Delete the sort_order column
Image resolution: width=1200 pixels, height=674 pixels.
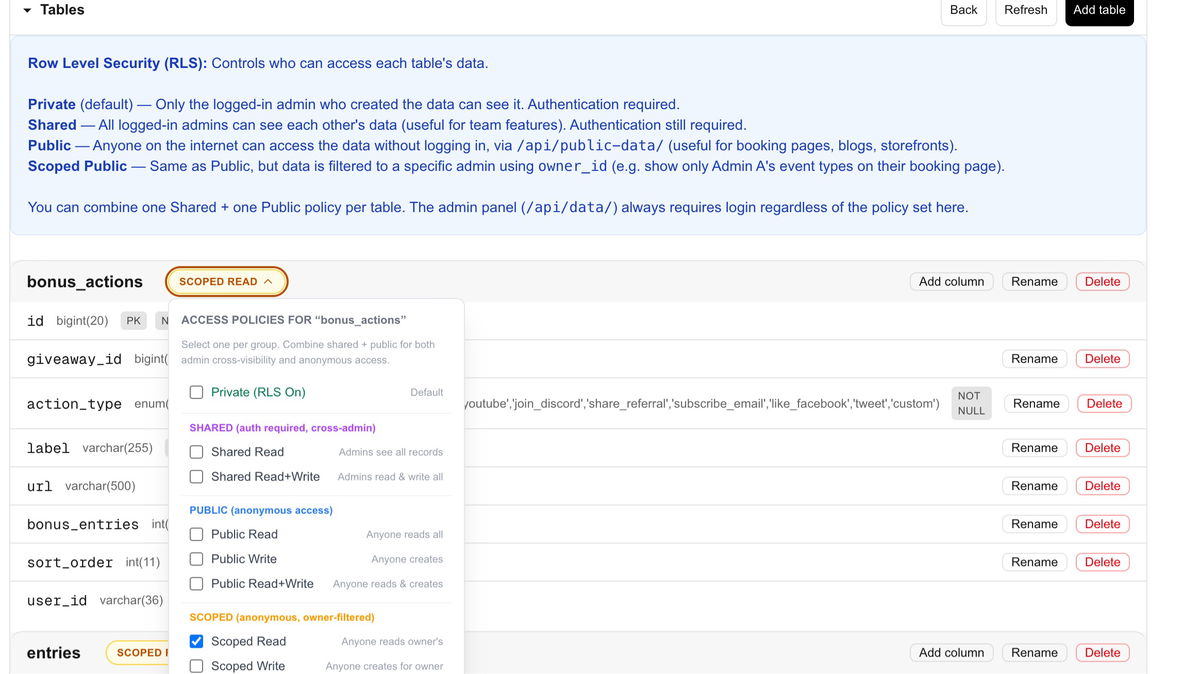click(1102, 562)
